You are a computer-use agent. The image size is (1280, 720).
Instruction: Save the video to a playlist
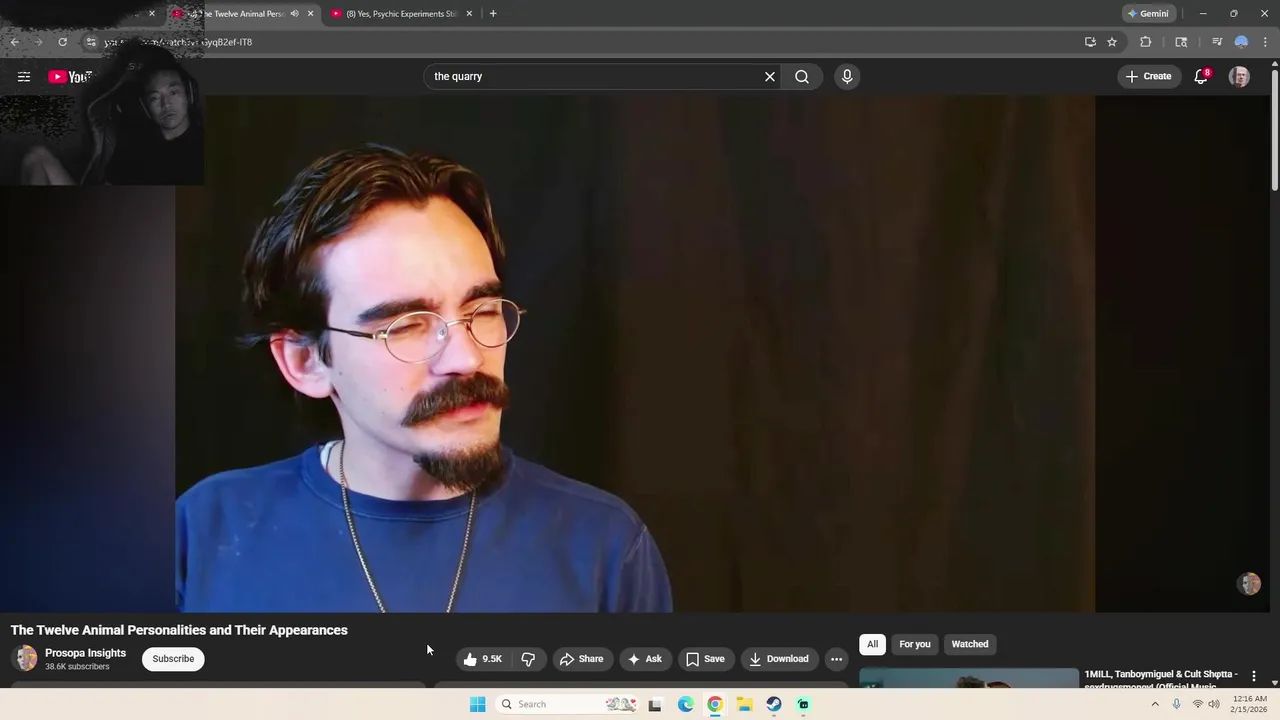click(x=706, y=659)
